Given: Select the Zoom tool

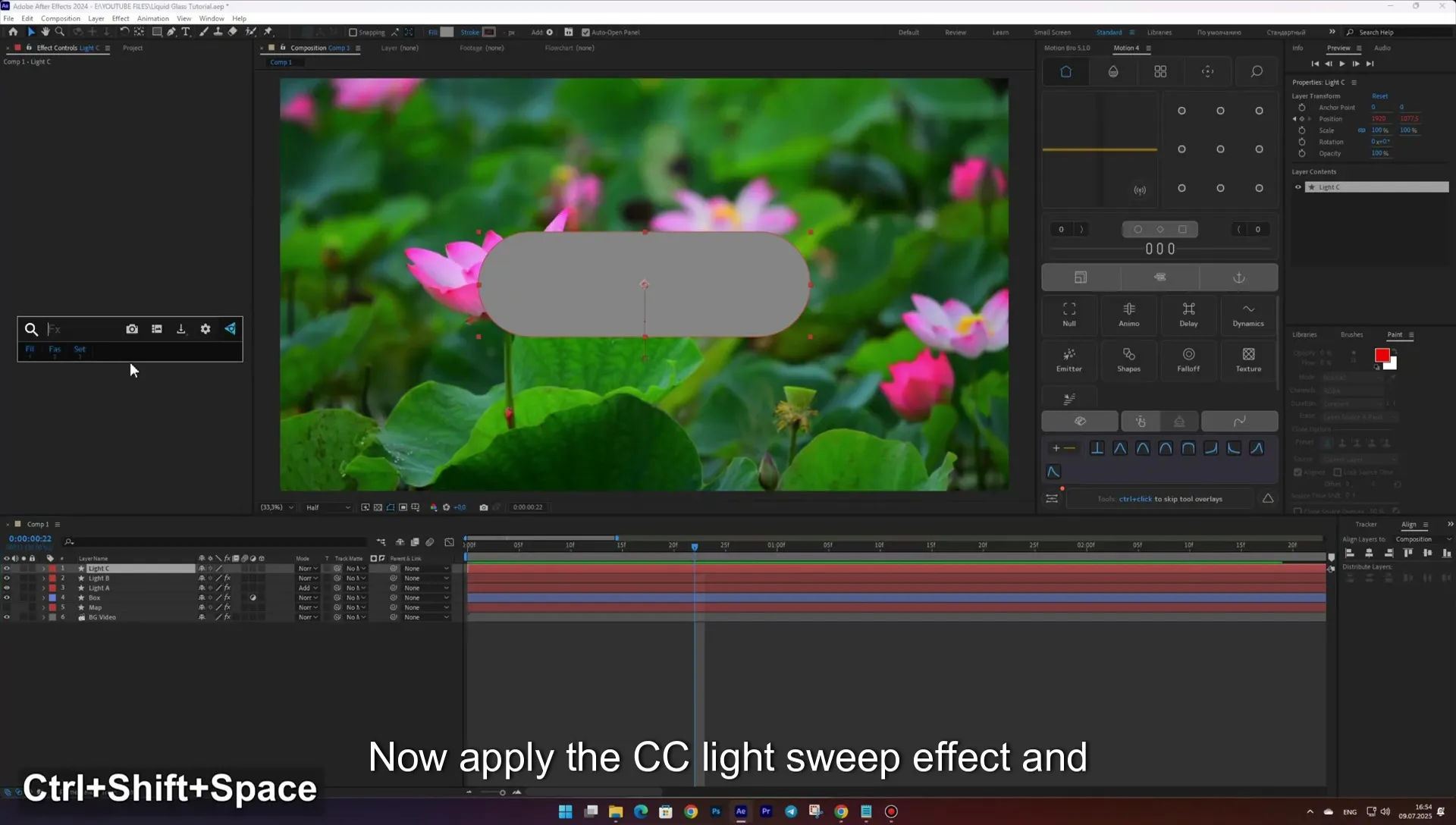Looking at the screenshot, I should tap(60, 32).
